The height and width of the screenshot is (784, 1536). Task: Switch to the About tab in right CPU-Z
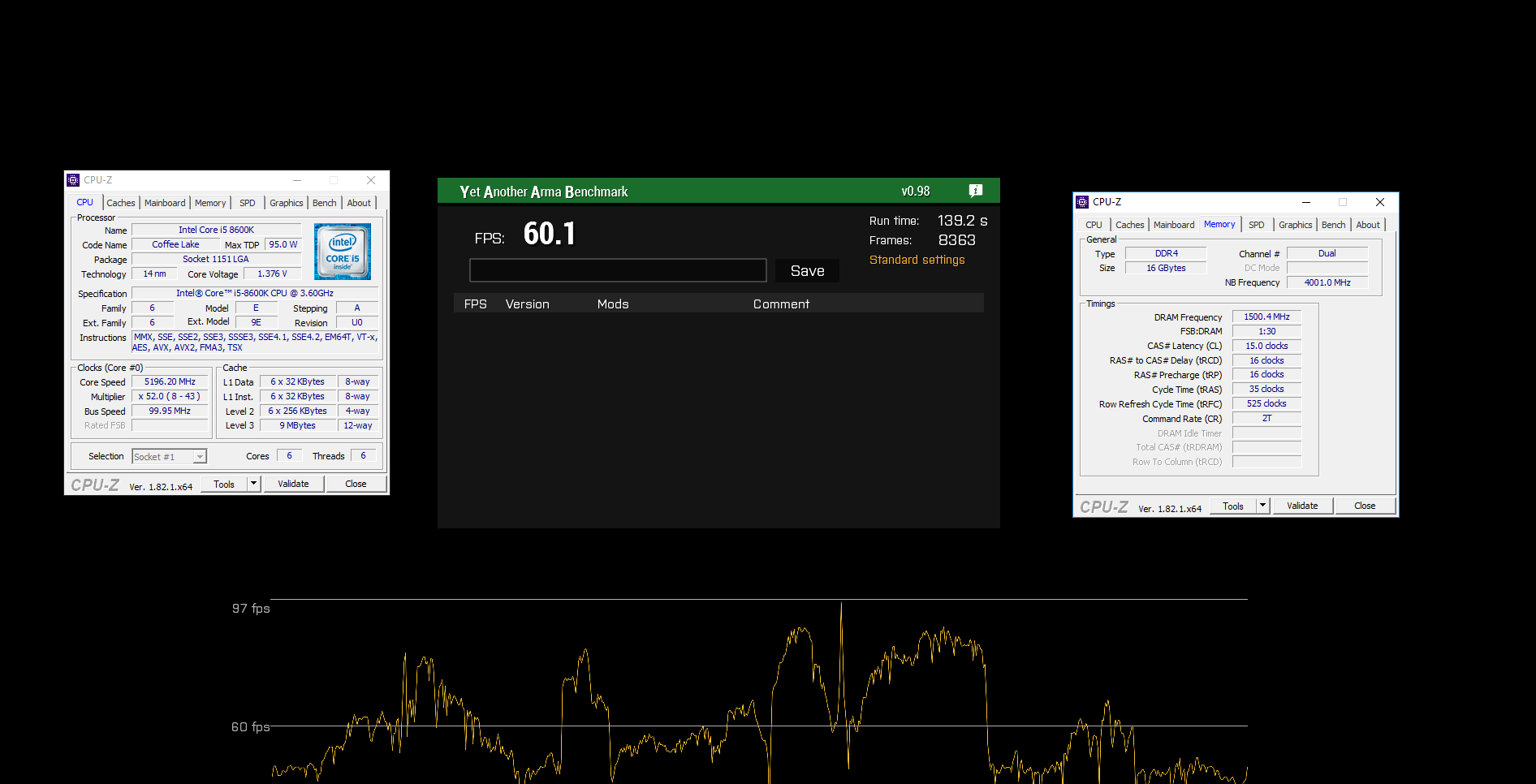click(1368, 225)
